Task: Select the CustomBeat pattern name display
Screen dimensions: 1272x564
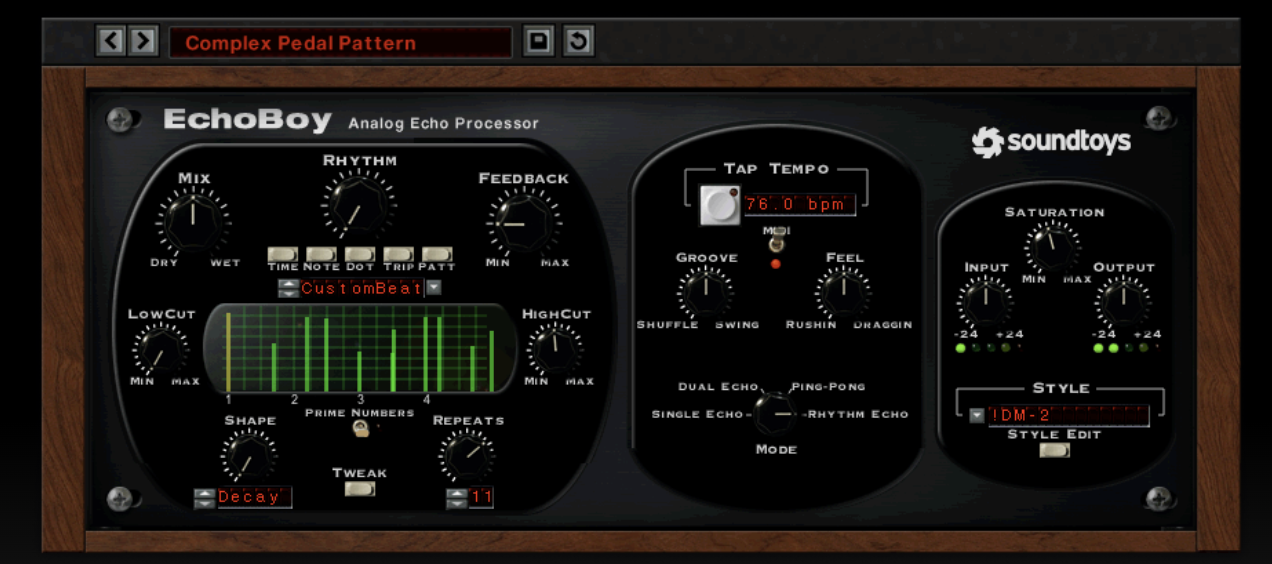Action: point(361,288)
